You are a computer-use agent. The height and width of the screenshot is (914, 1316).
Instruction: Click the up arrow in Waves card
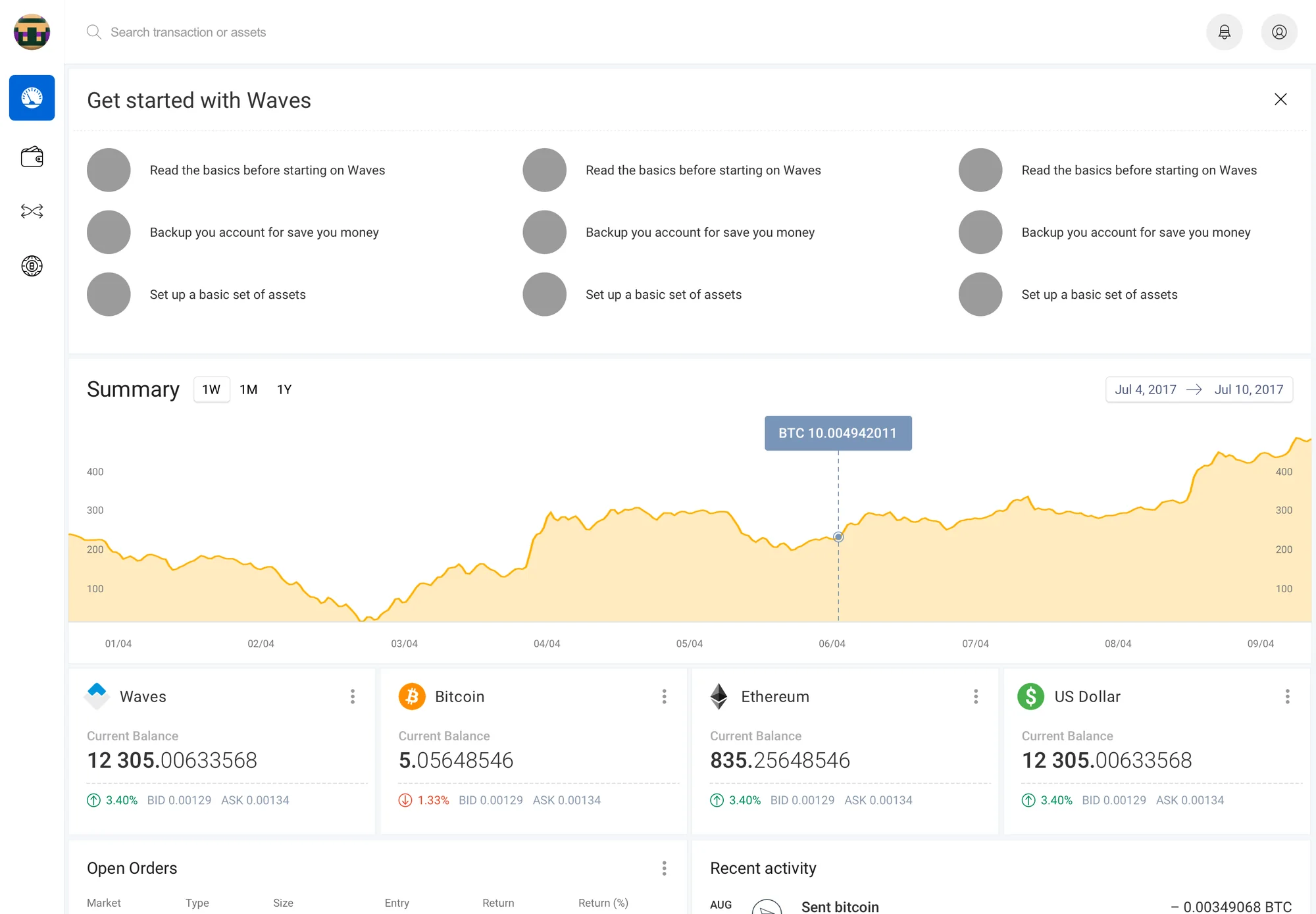click(93, 800)
